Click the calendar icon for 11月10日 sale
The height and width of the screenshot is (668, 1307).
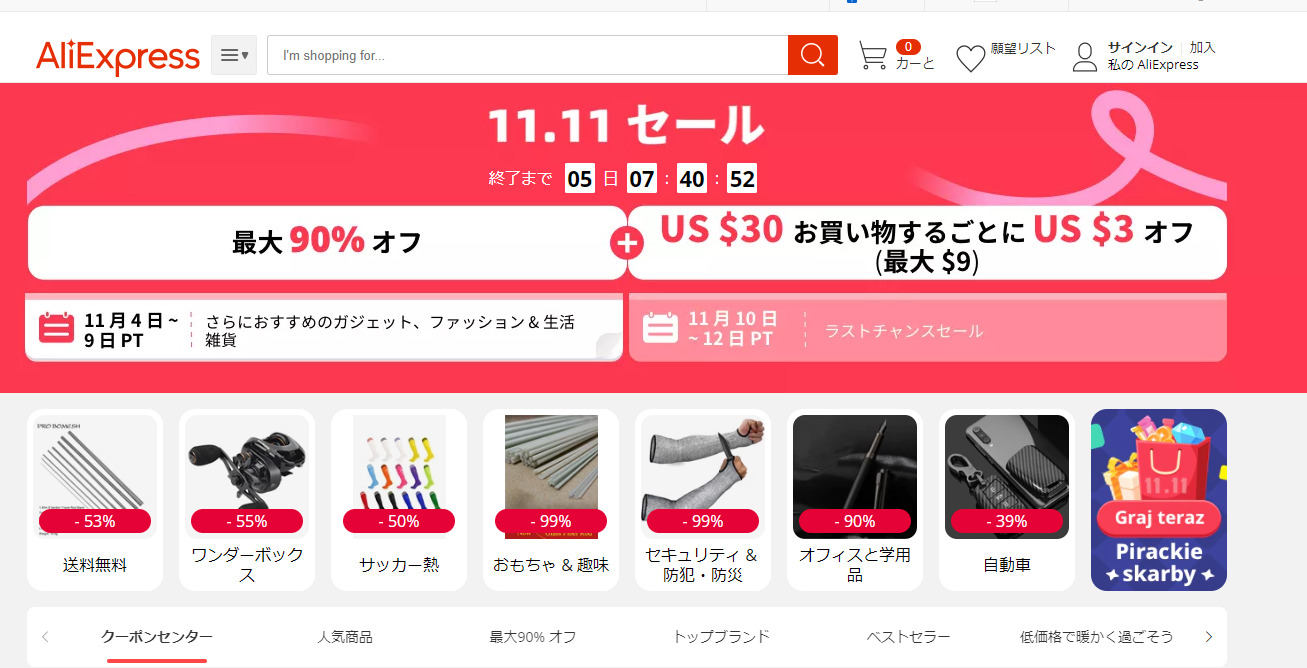pyautogui.click(x=660, y=328)
